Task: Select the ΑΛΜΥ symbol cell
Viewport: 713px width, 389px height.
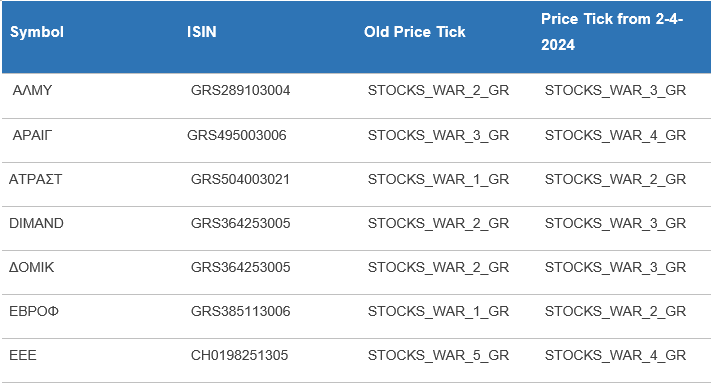Action: click(32, 91)
